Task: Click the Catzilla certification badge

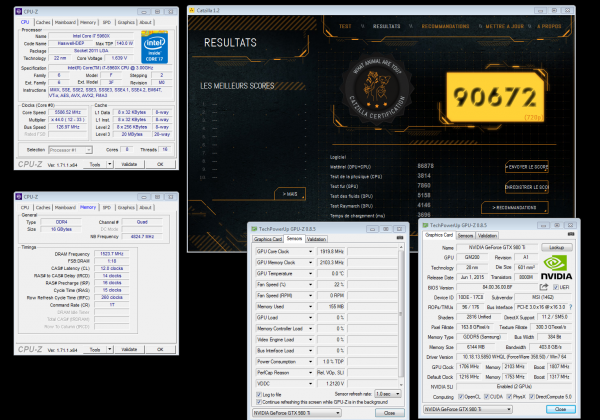Action: 377,90
